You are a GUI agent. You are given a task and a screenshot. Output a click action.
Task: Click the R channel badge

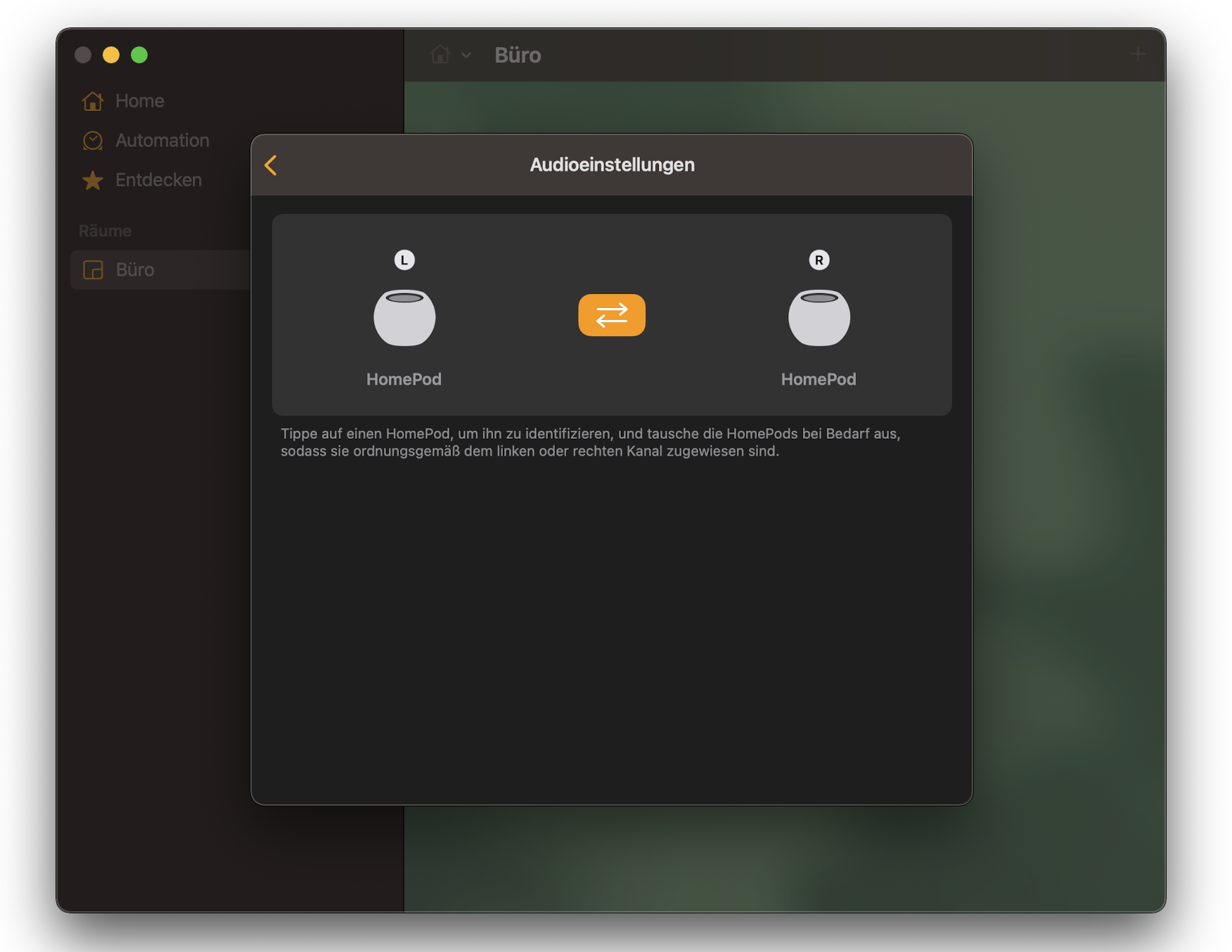[x=819, y=260]
